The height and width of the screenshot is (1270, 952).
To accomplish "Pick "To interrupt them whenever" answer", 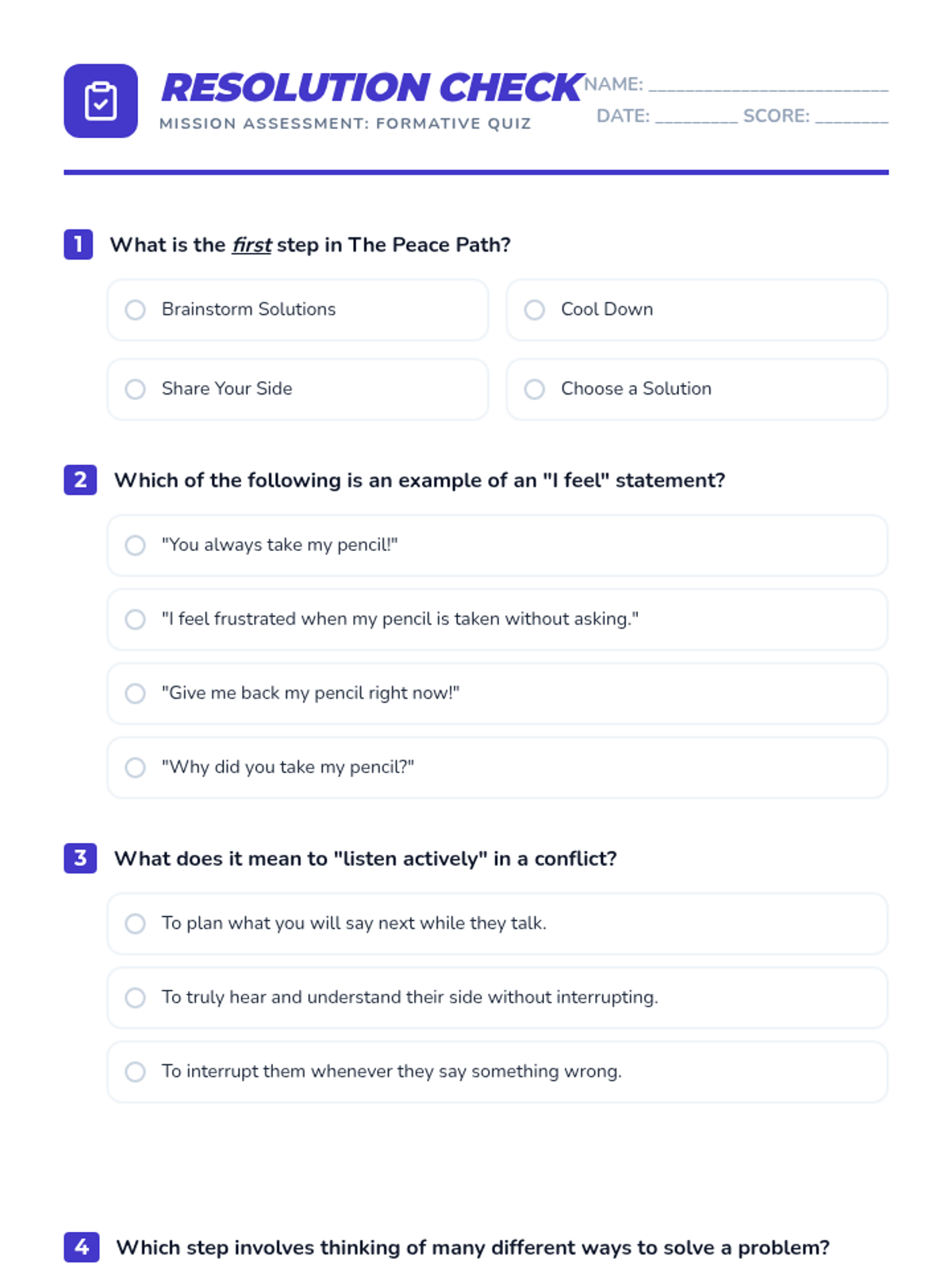I will (x=497, y=1072).
